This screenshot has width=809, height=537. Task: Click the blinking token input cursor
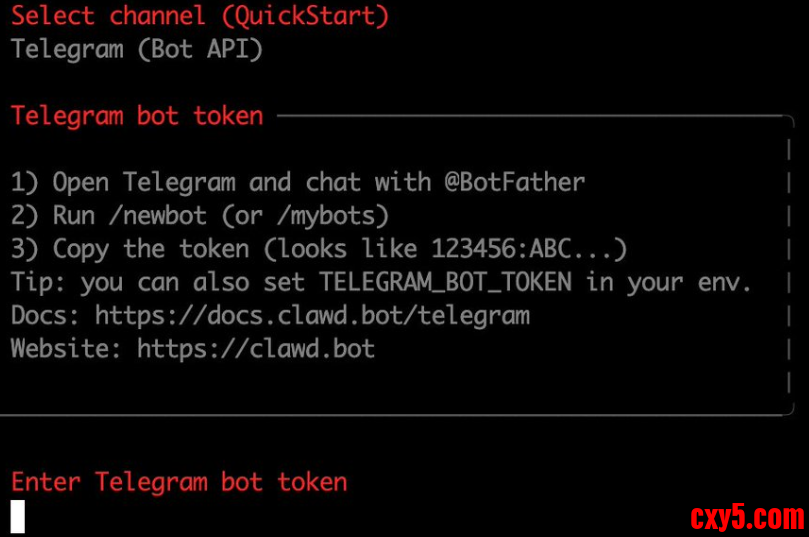(x=18, y=516)
